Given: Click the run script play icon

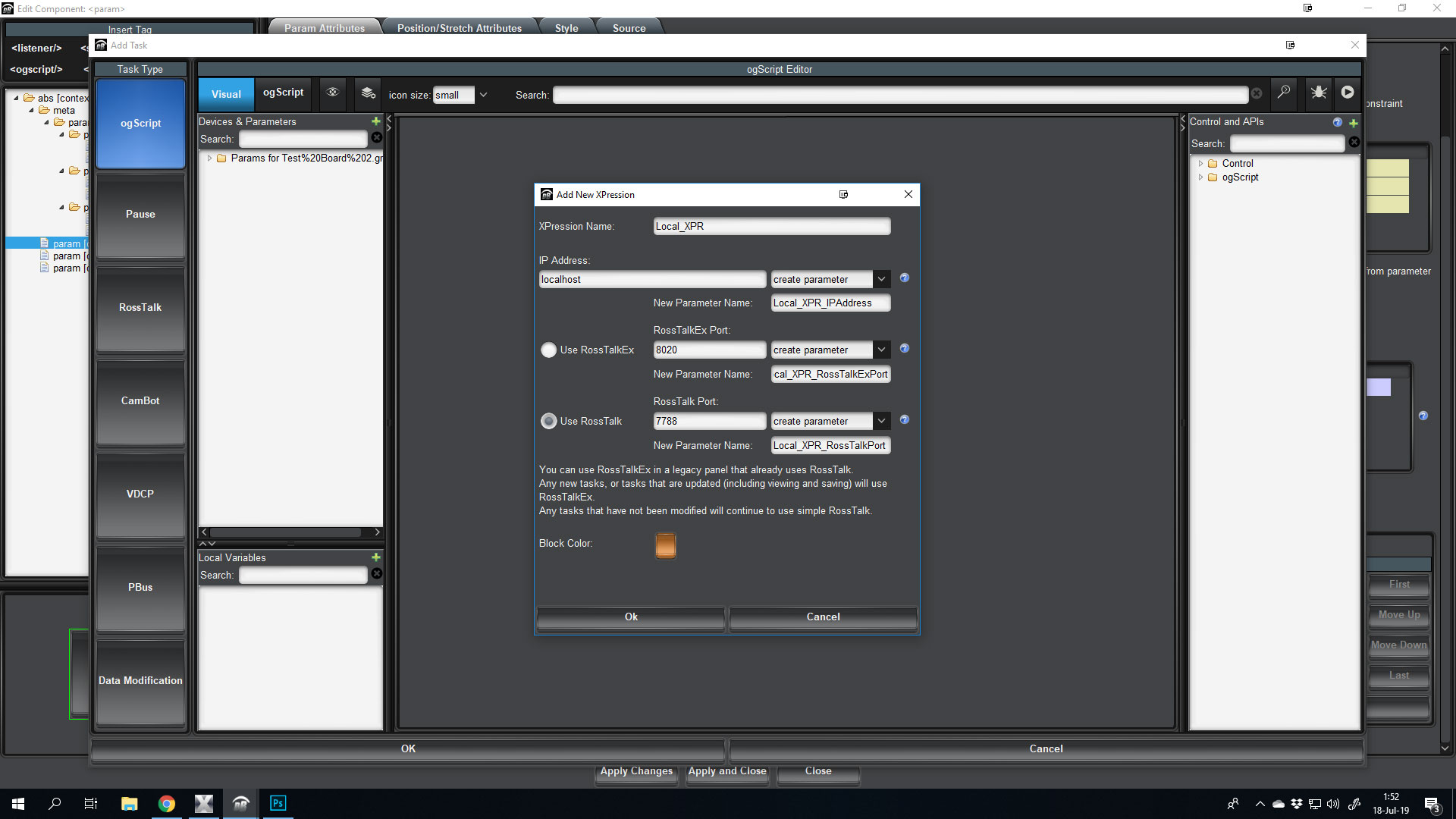Looking at the screenshot, I should (1348, 93).
